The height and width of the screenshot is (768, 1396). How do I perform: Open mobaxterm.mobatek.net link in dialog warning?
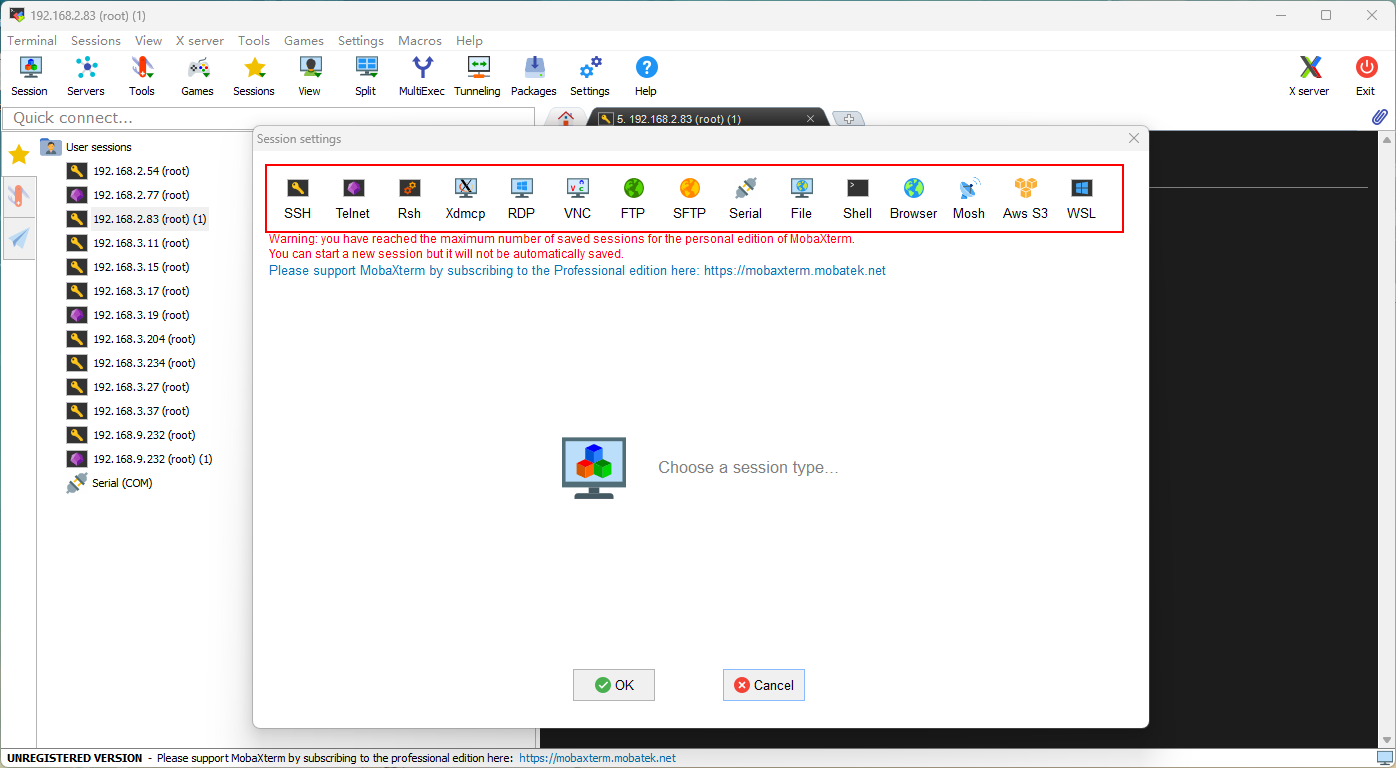point(795,271)
